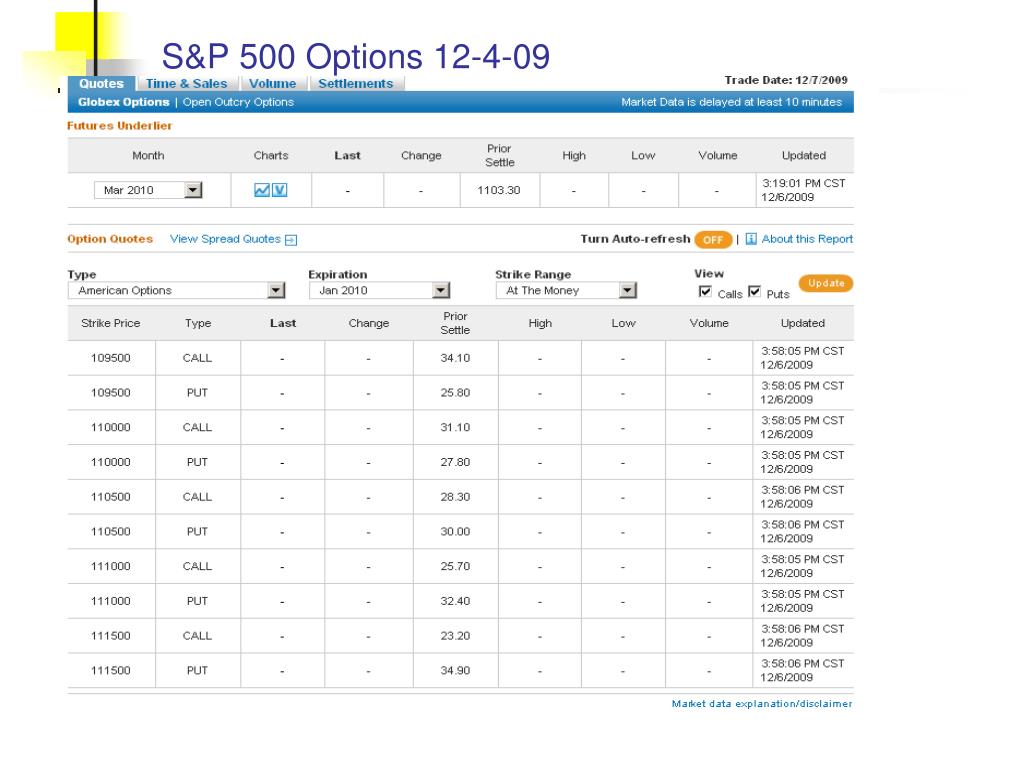Click the Option Quotes heading
Image resolution: width=1024 pixels, height=768 pixels.
(x=110, y=239)
